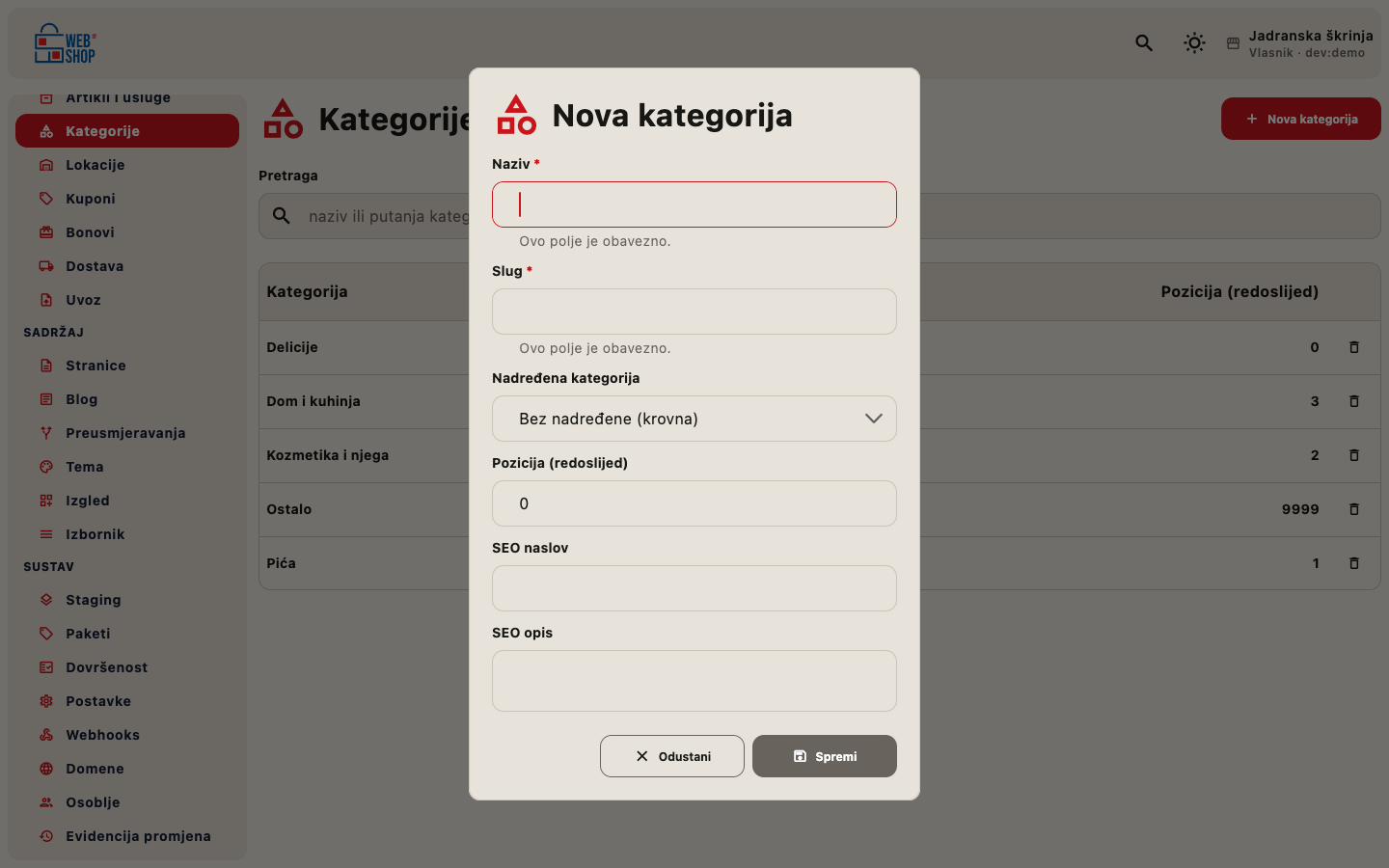Click trash icon for Pića row

(x=1354, y=563)
